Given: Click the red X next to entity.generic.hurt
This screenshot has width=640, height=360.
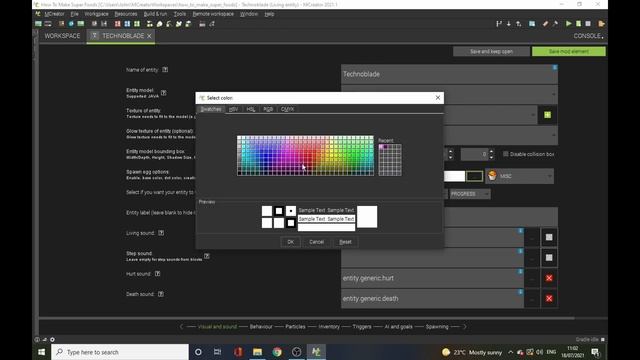Looking at the screenshot, I should coord(549,278).
